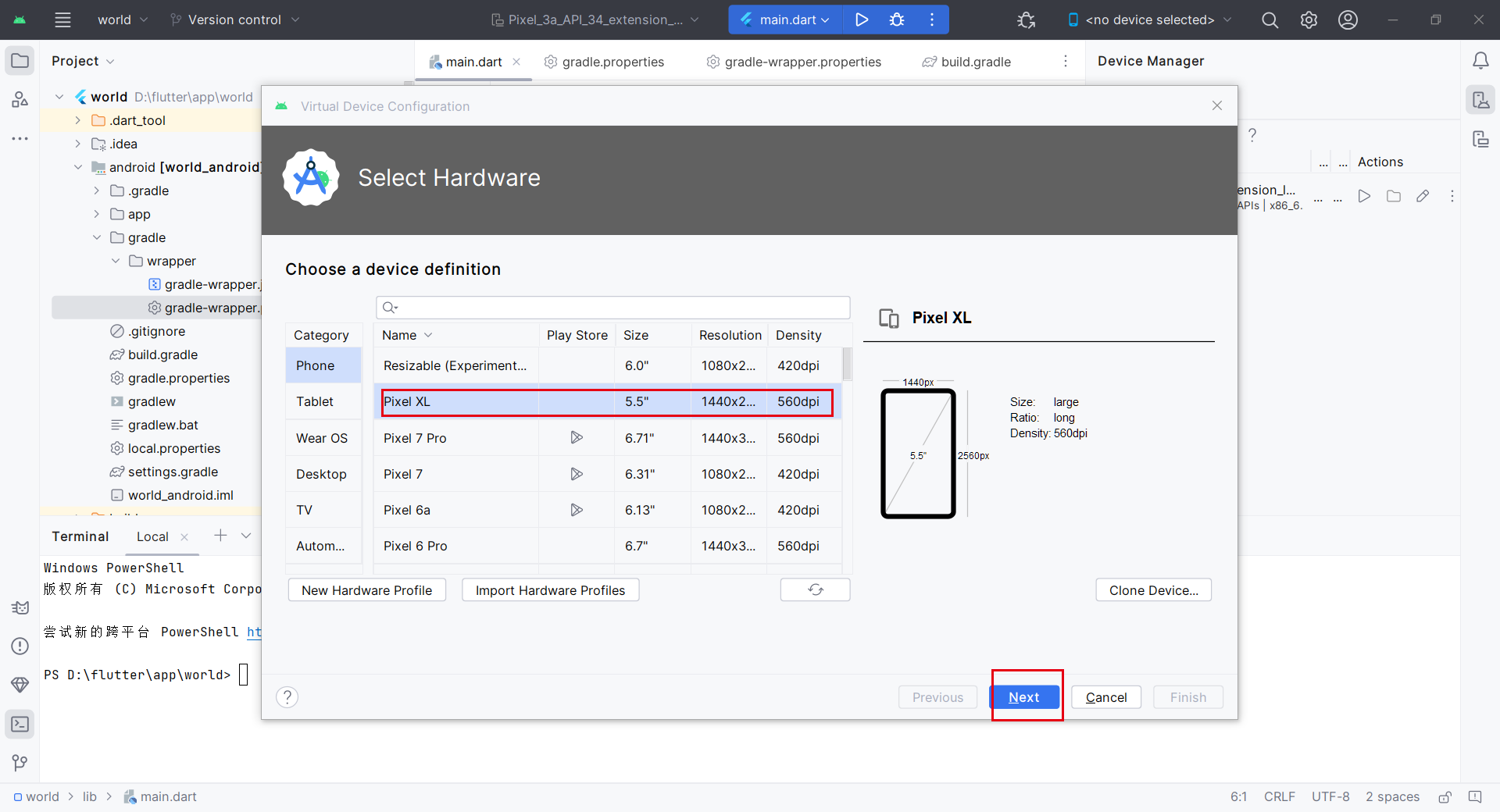
Task: Click Import Hardware Profiles button
Action: 551,590
